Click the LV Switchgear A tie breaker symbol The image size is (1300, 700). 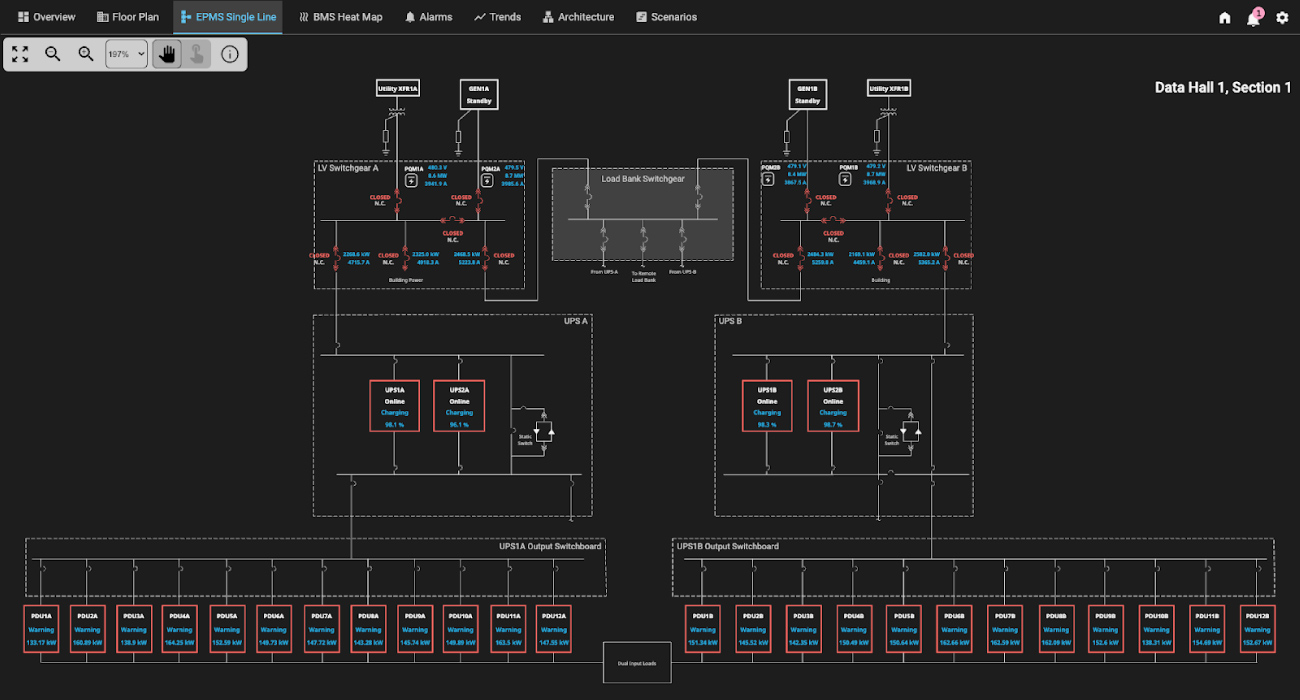(453, 220)
